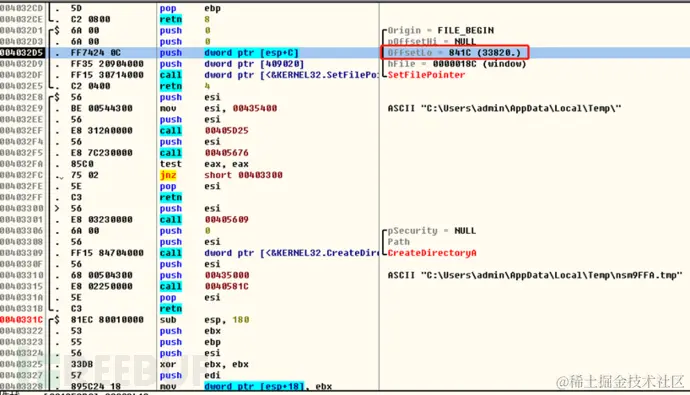690x395 pixels.
Task: Select the red CreateDirectoryA comment
Action: pos(432,253)
